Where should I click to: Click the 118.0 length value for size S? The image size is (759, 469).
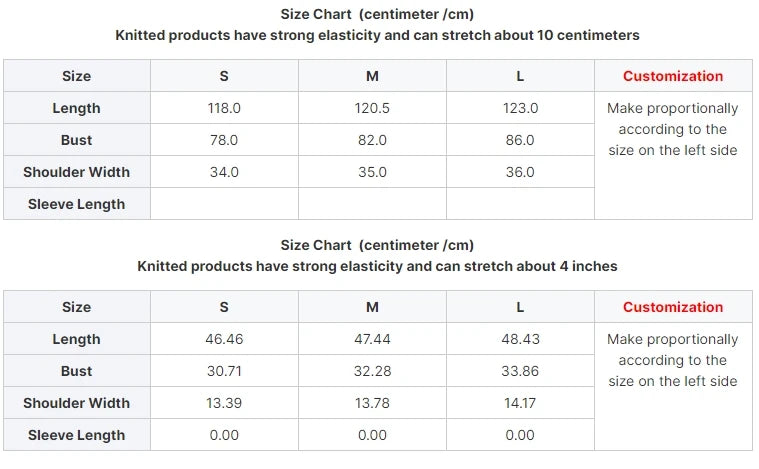click(224, 108)
